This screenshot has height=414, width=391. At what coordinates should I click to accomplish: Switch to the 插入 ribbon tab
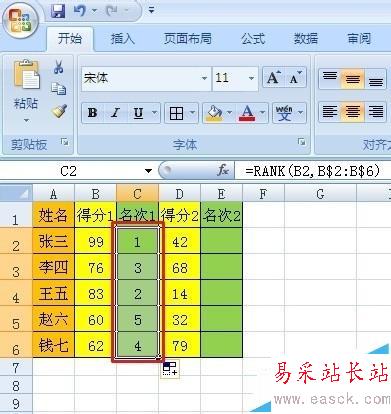(123, 39)
